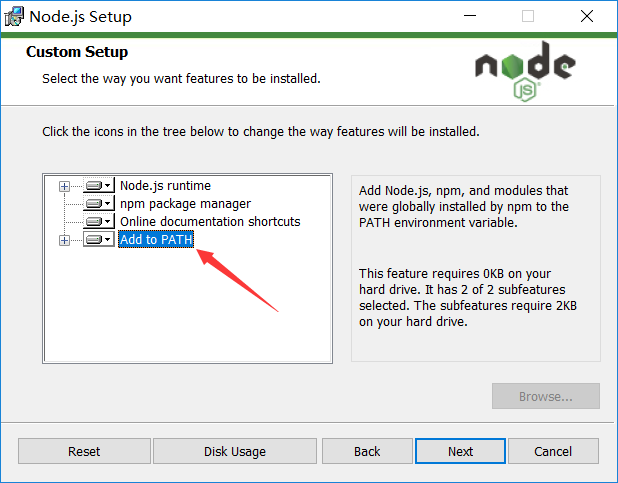Click the 'Custom Setup' heading text
The width and height of the screenshot is (618, 483).
[77, 52]
